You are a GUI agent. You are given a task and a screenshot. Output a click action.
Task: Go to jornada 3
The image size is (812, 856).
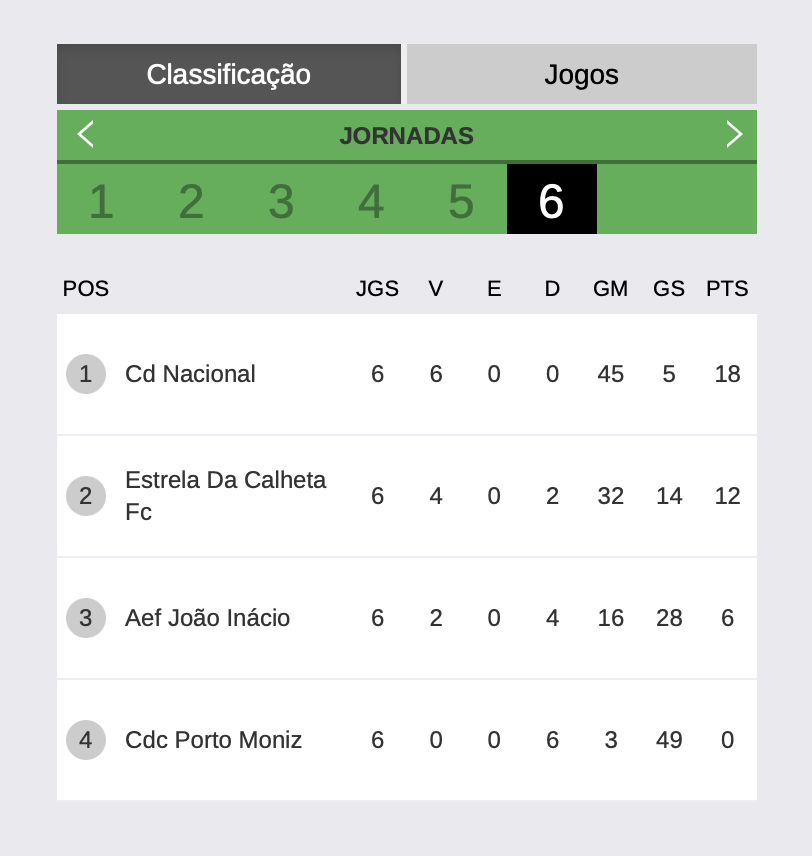point(281,201)
